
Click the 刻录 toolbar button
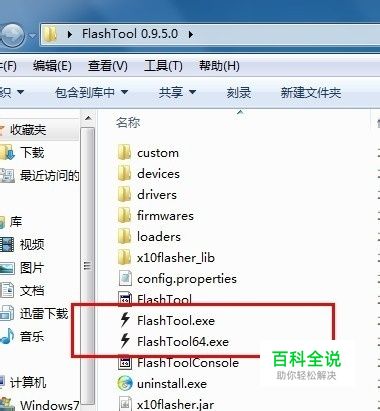pyautogui.click(x=239, y=92)
